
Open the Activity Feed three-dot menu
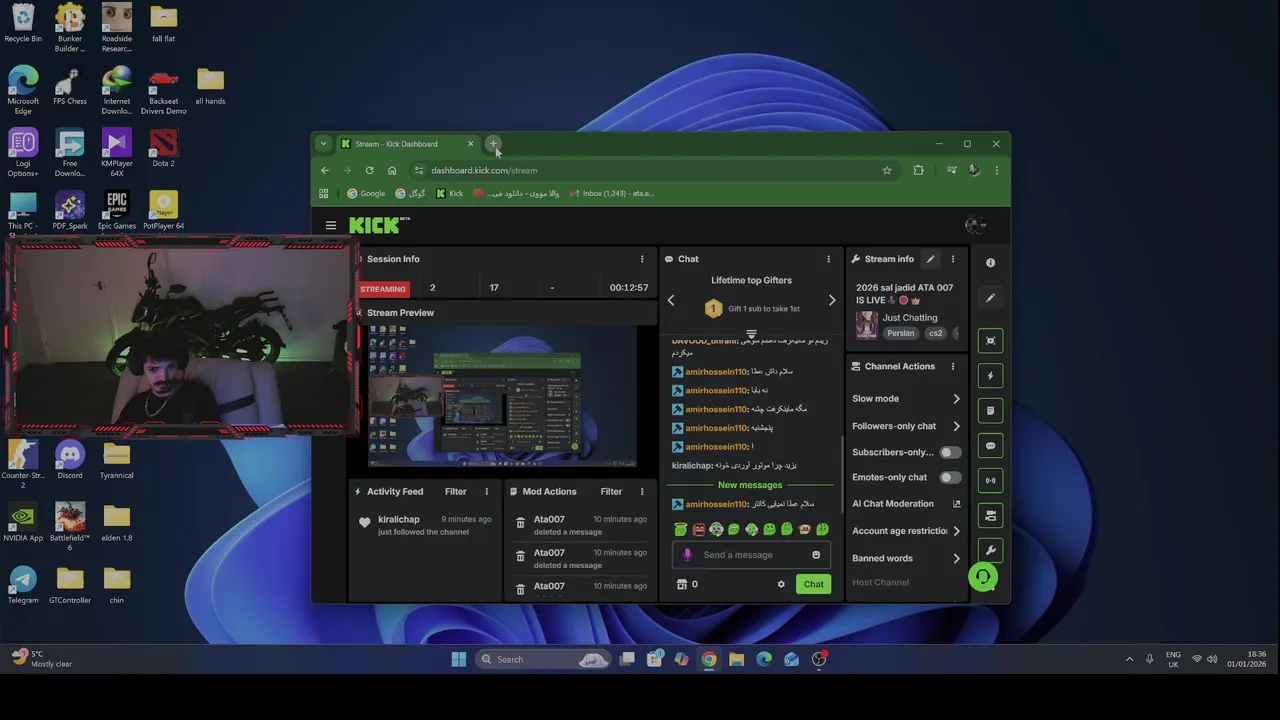click(487, 492)
